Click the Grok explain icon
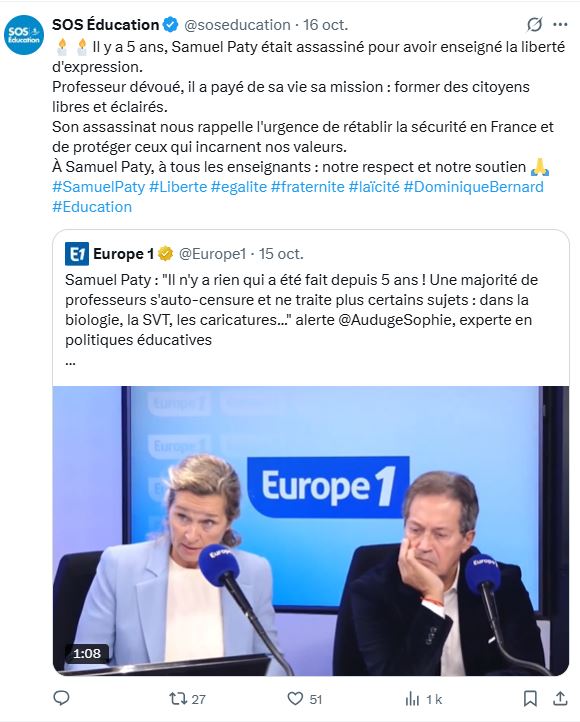The height and width of the screenshot is (722, 580). click(x=534, y=24)
